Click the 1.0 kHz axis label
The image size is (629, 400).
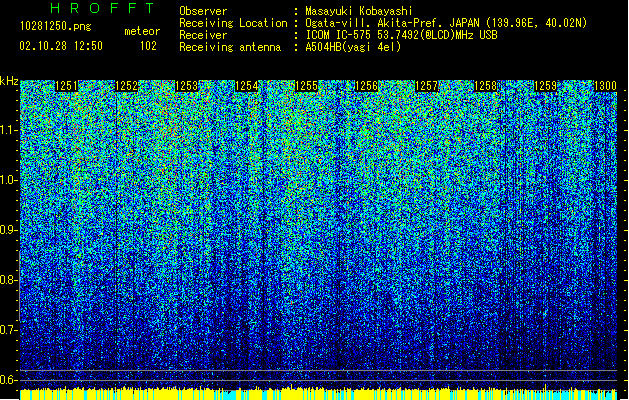8,180
